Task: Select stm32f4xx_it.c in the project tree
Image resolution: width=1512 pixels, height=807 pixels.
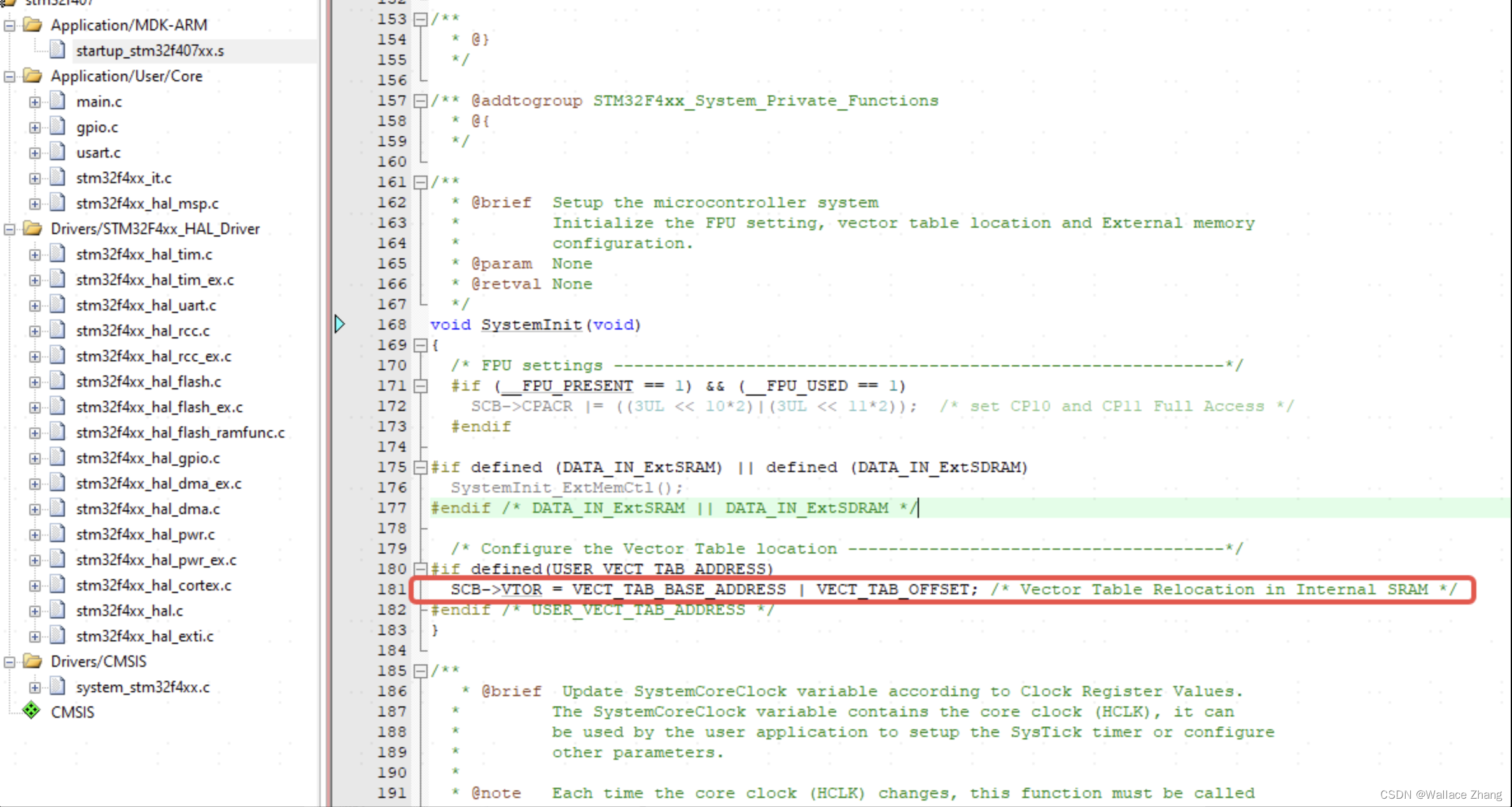Action: [x=123, y=178]
